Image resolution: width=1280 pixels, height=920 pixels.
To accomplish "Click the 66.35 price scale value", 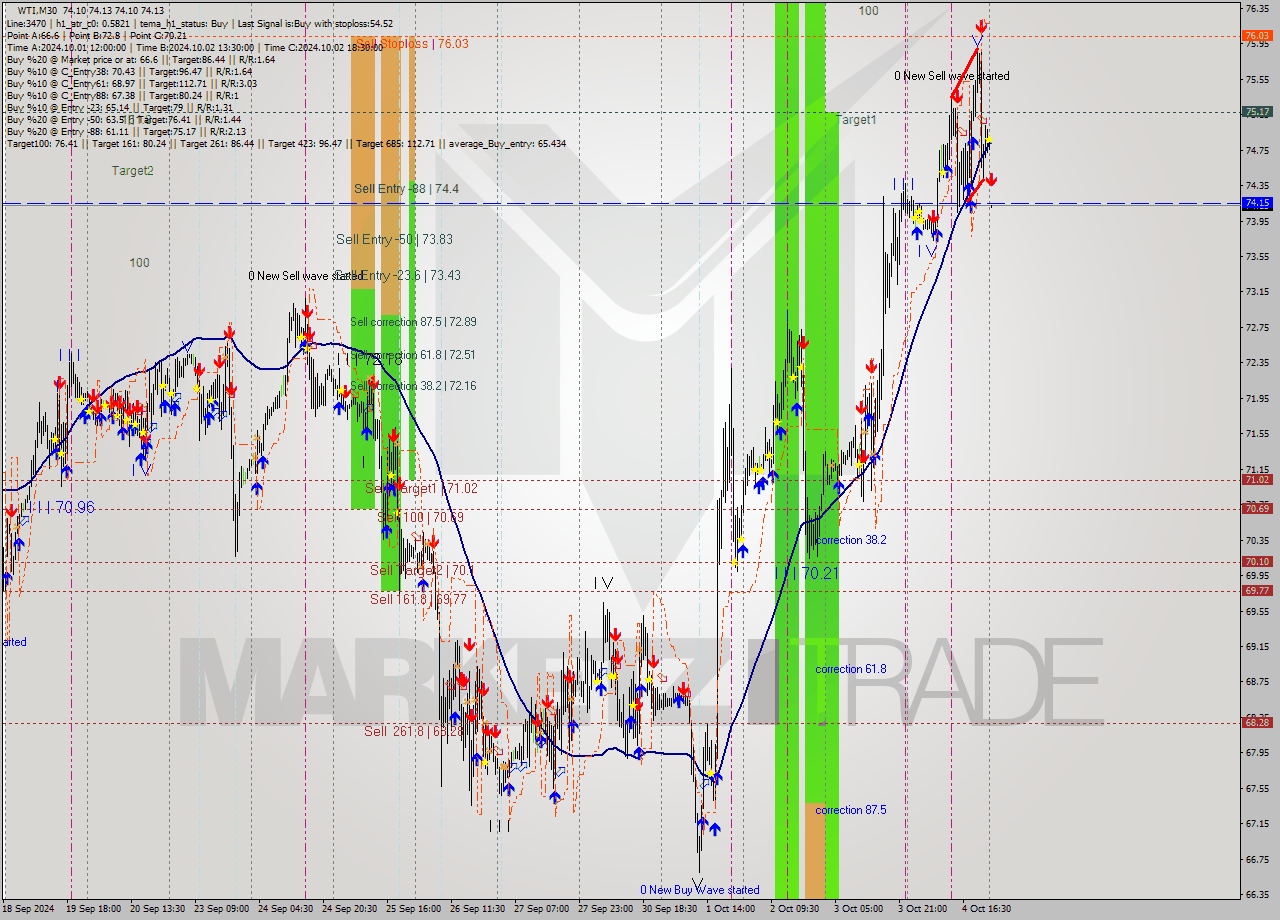I will 1257,894.
